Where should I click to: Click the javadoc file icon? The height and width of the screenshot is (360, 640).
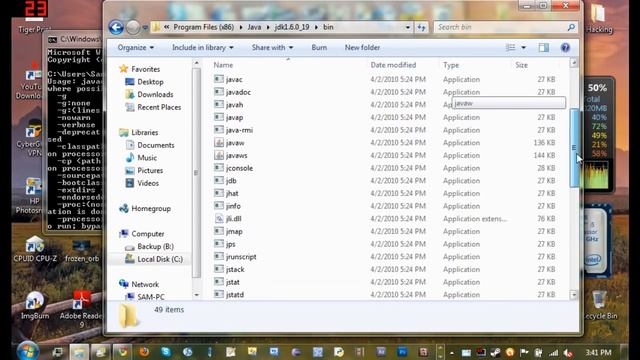tap(219, 92)
